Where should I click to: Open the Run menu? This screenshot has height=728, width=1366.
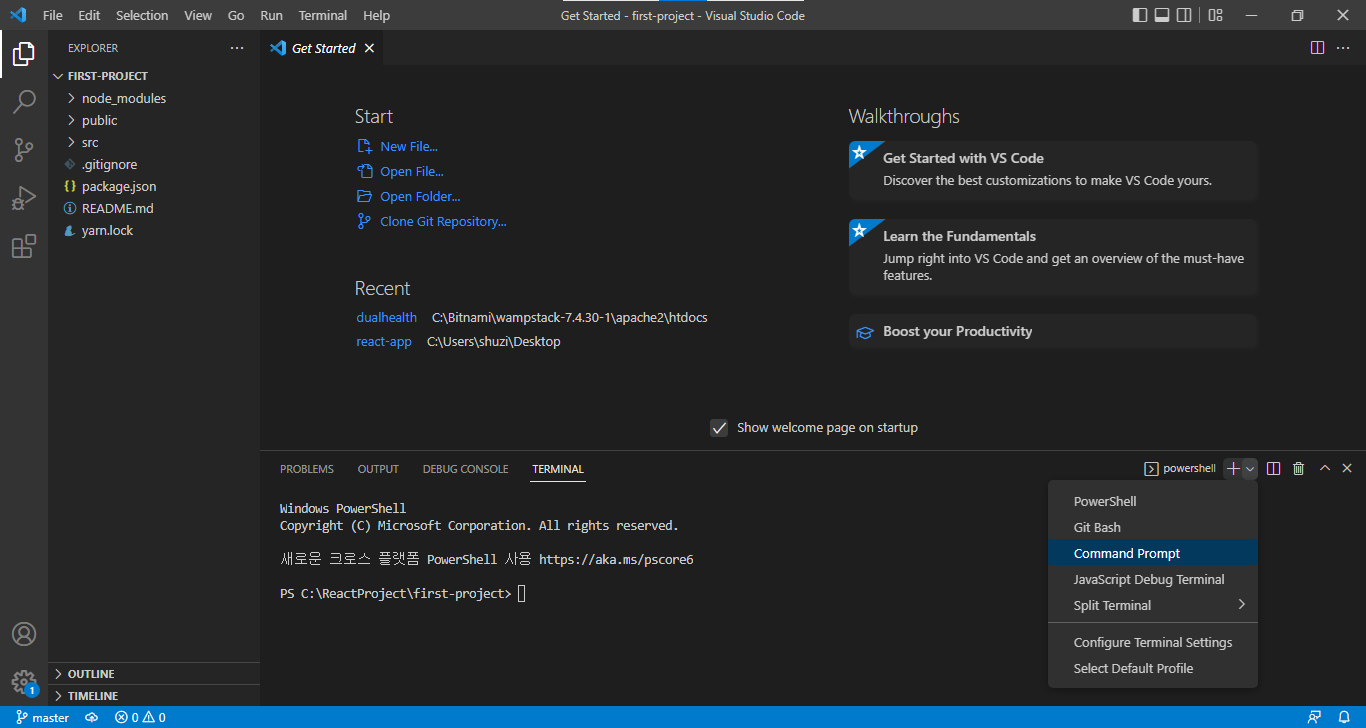pos(271,15)
